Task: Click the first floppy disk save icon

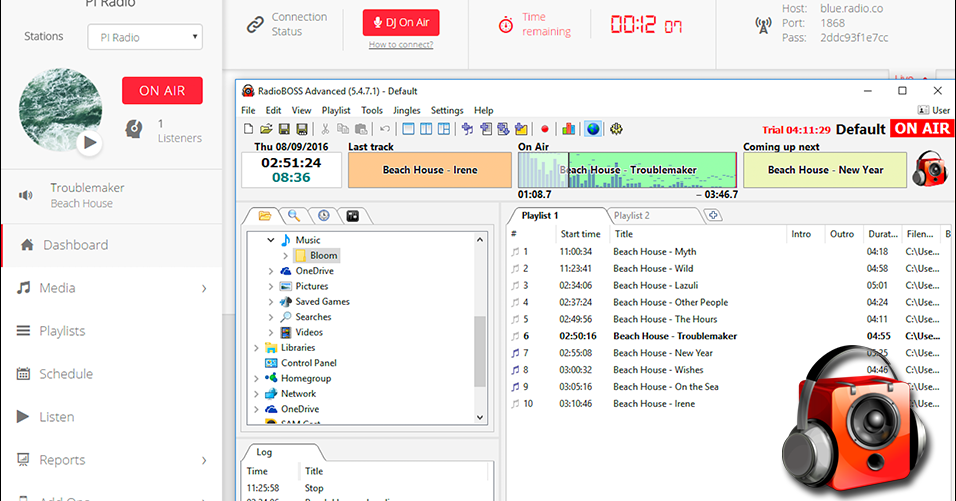Action: coord(284,129)
